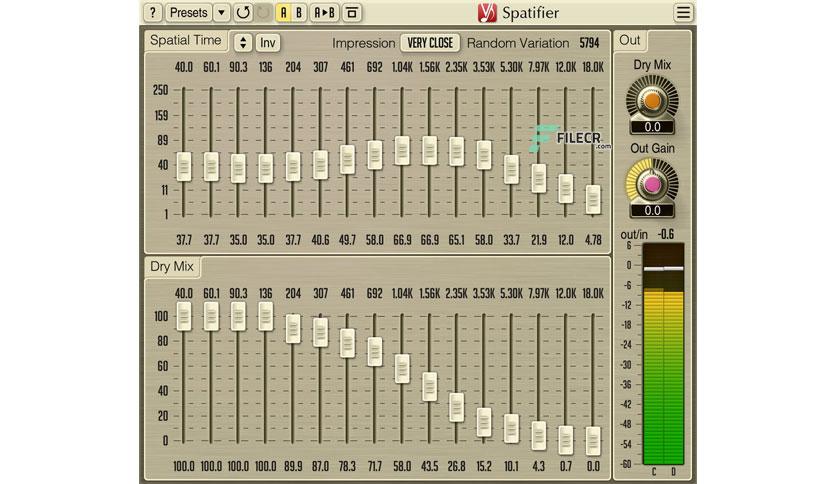The height and width of the screenshot is (484, 836).
Task: Open the hamburger main menu
Action: point(683,13)
